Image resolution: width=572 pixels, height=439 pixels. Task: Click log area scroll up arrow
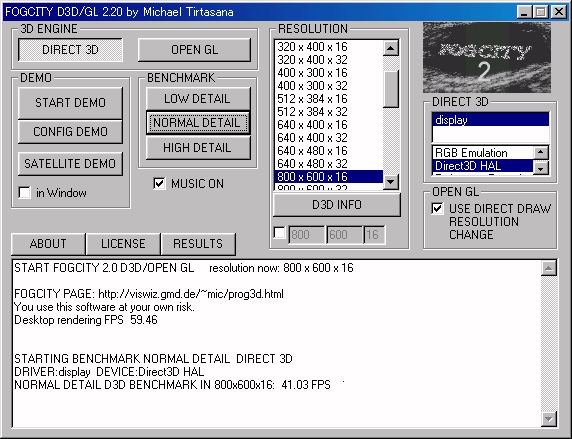549,269
